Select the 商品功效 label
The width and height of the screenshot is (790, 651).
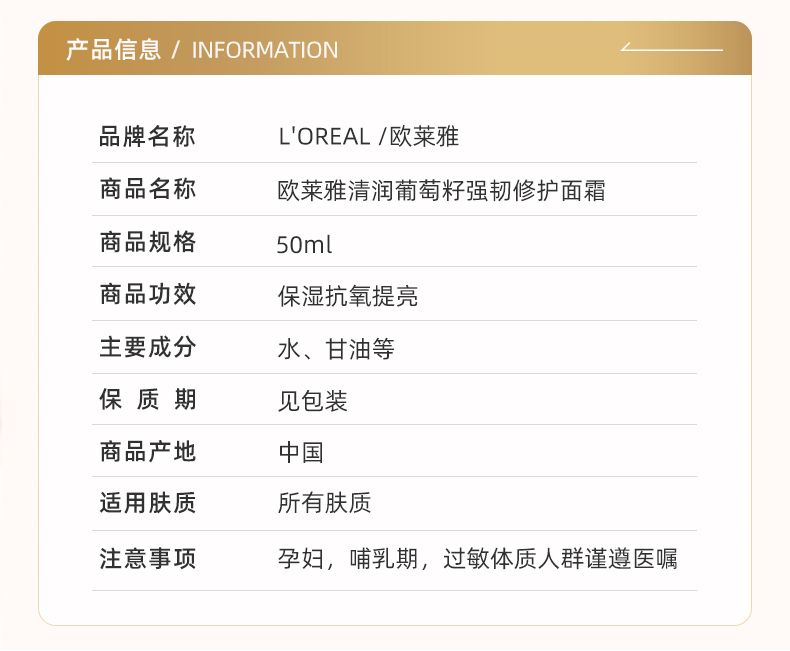pyautogui.click(x=147, y=294)
